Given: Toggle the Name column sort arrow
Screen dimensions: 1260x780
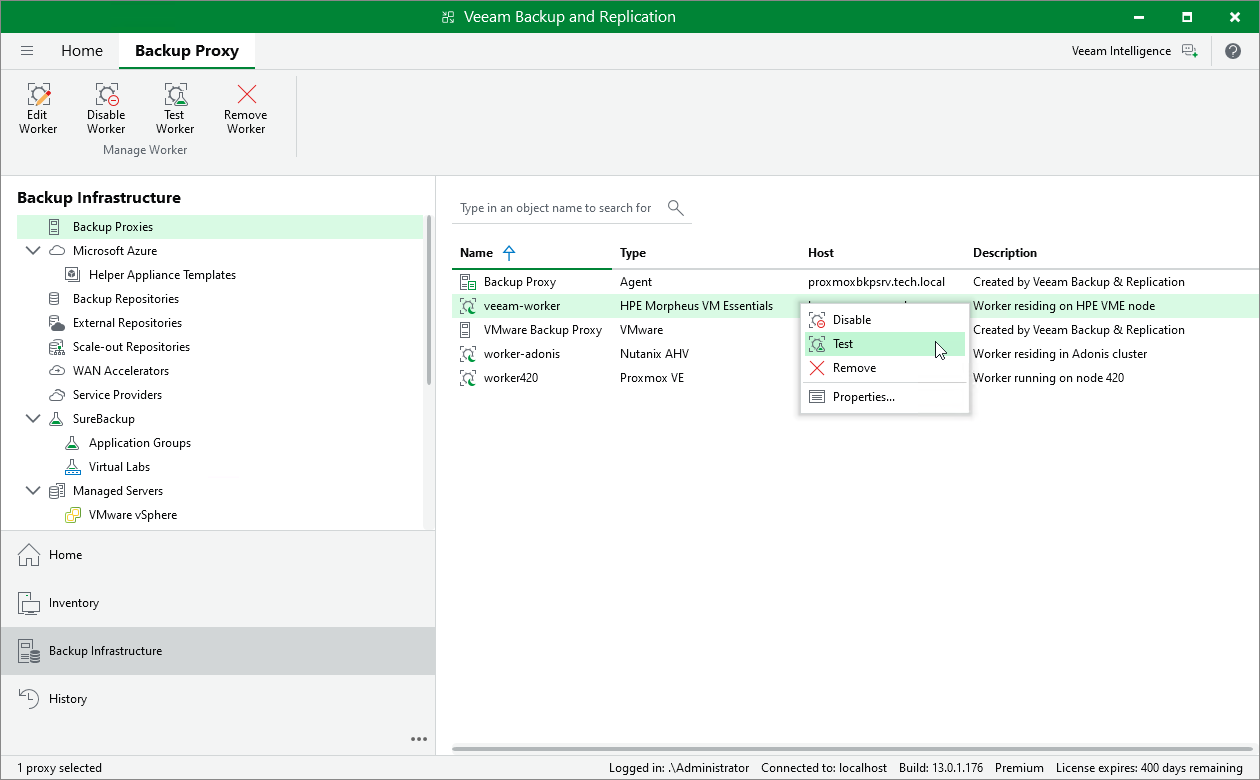Looking at the screenshot, I should point(509,253).
